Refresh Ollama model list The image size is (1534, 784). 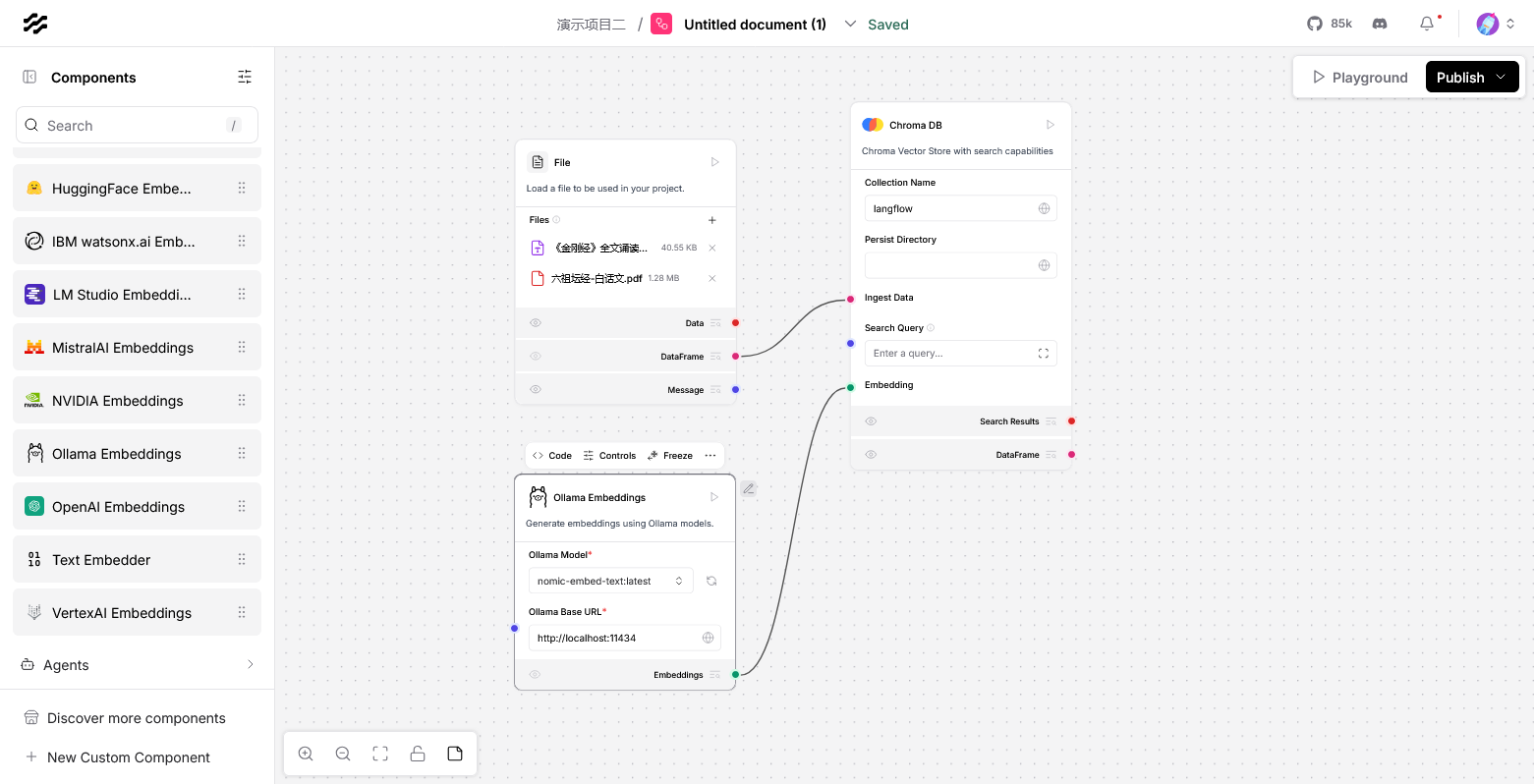click(x=711, y=581)
